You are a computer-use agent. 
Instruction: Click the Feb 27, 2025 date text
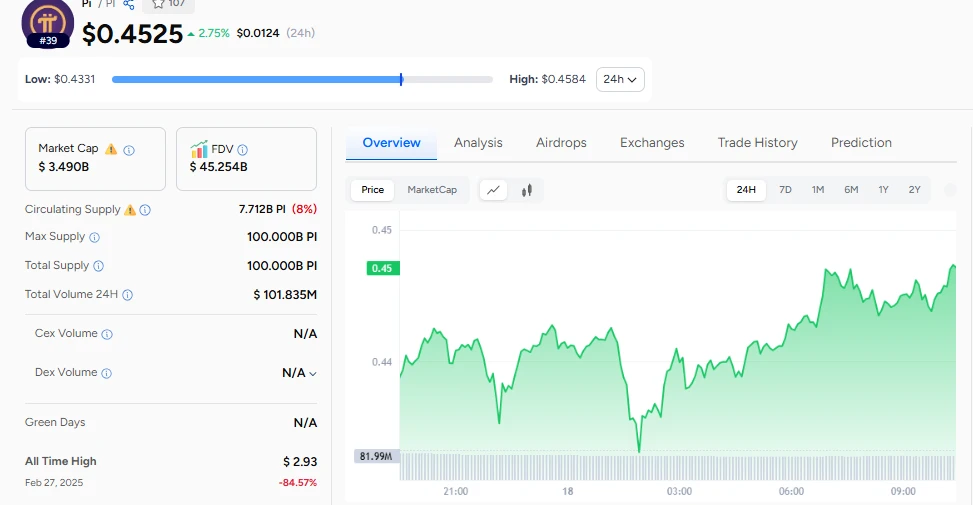click(54, 483)
